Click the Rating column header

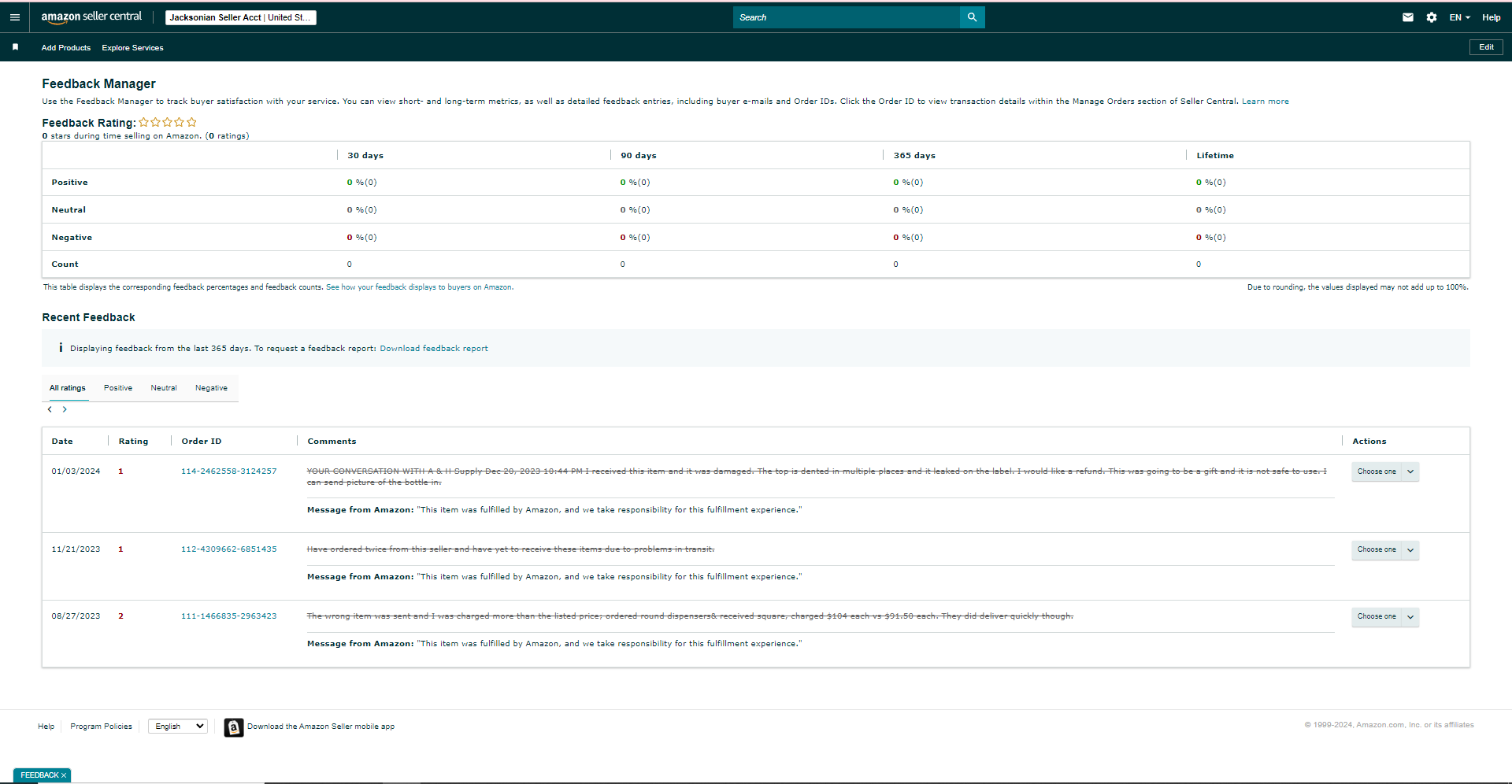coord(133,442)
